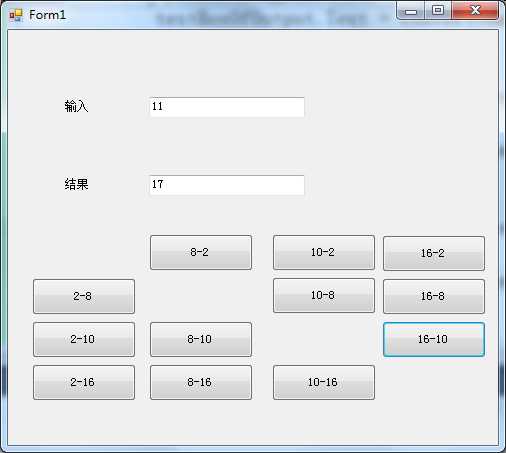Click the 输入 label

(x=76, y=106)
